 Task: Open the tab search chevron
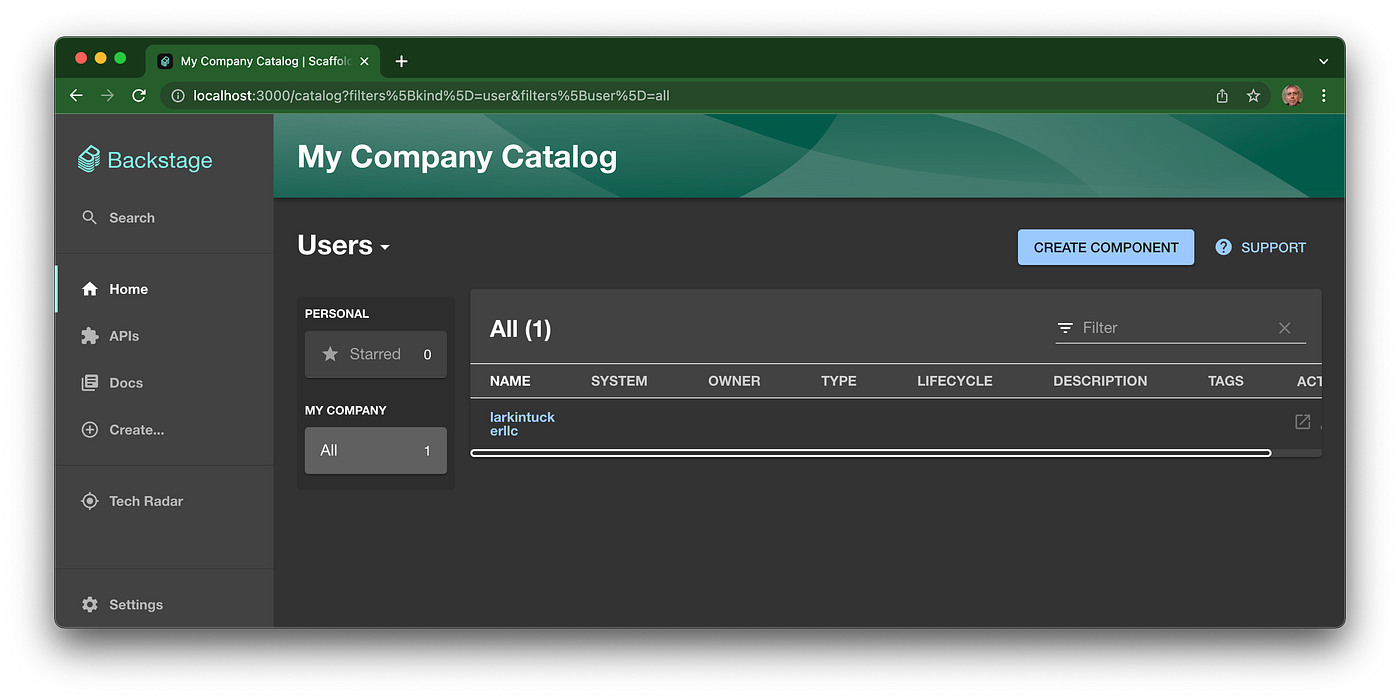click(1324, 61)
